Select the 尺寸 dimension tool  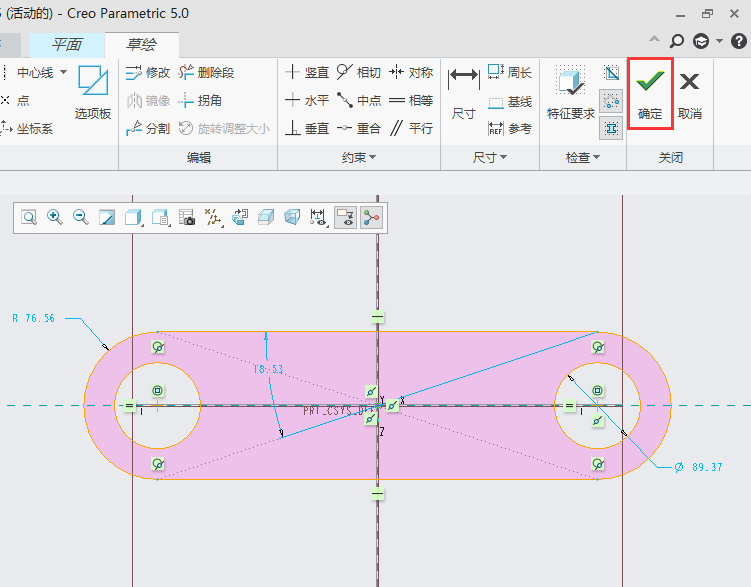click(x=463, y=93)
